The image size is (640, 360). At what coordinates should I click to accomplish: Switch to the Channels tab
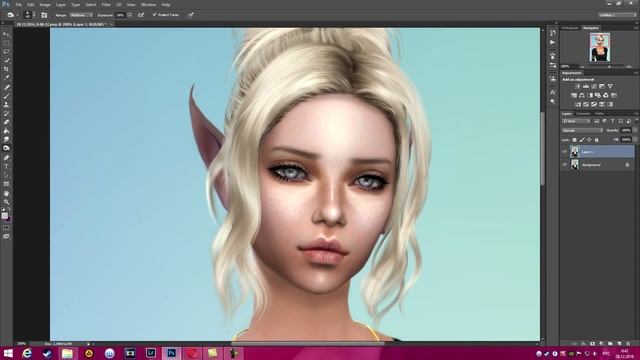(583, 113)
